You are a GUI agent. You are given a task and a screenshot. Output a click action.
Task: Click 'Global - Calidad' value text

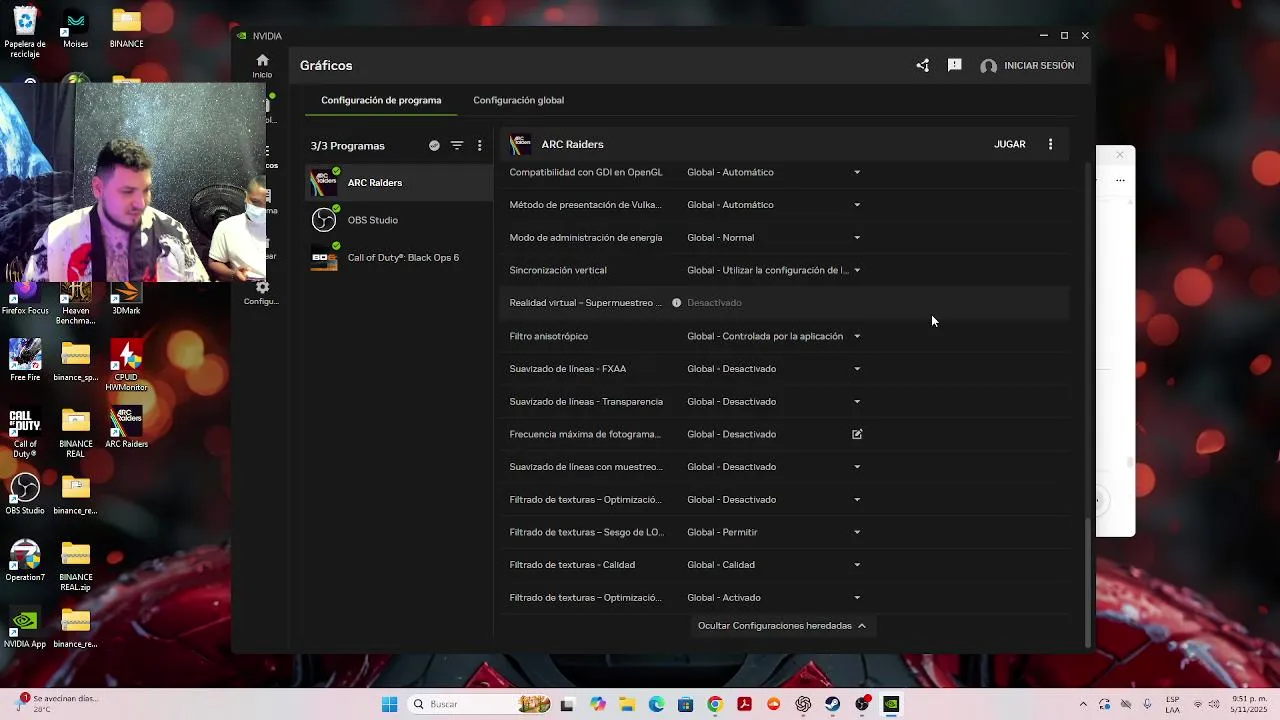[x=721, y=565]
